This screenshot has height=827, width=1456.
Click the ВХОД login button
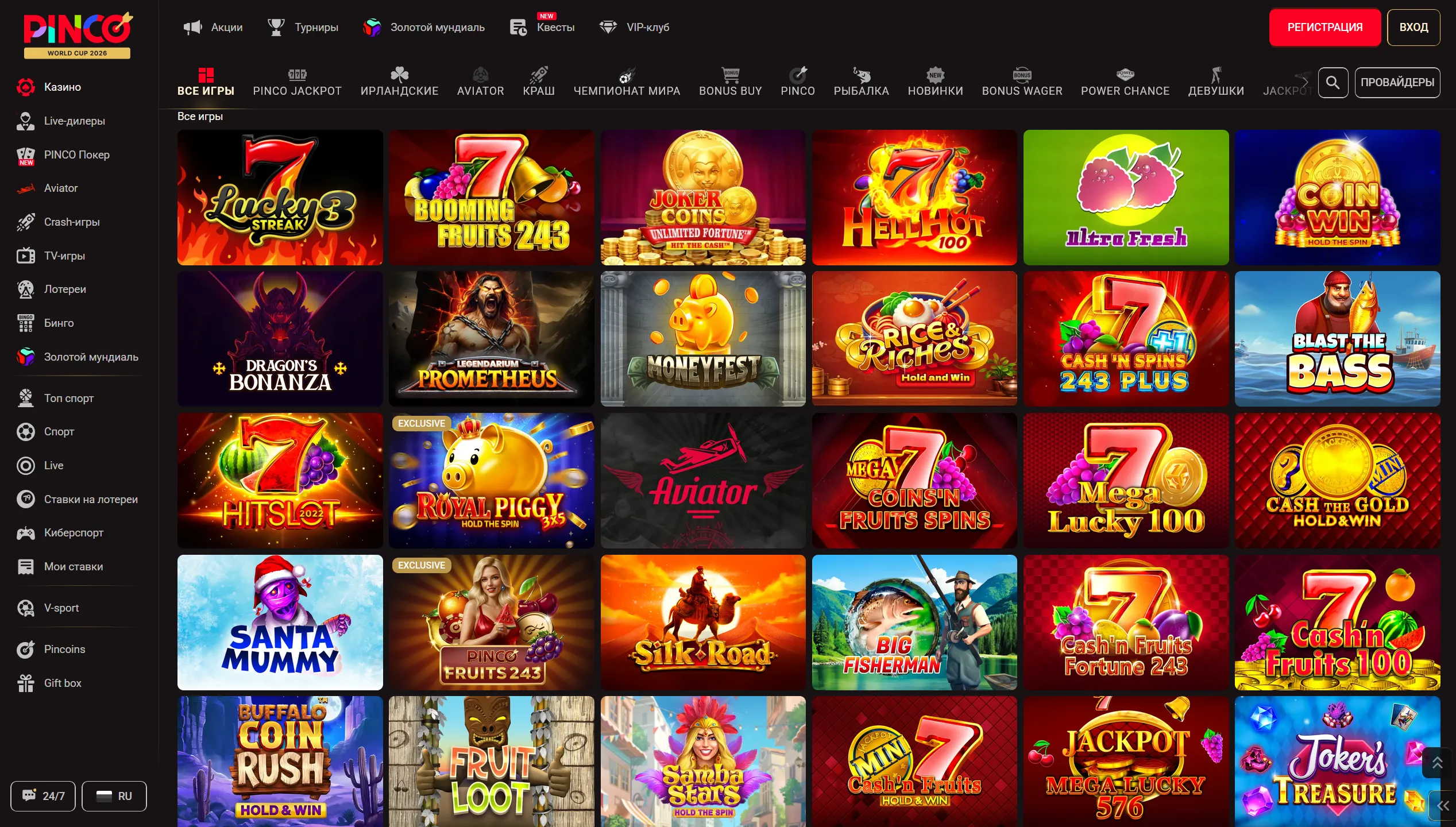[x=1413, y=27]
